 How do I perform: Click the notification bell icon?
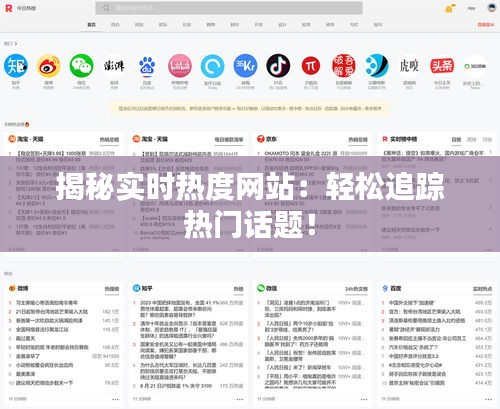pos(450,8)
